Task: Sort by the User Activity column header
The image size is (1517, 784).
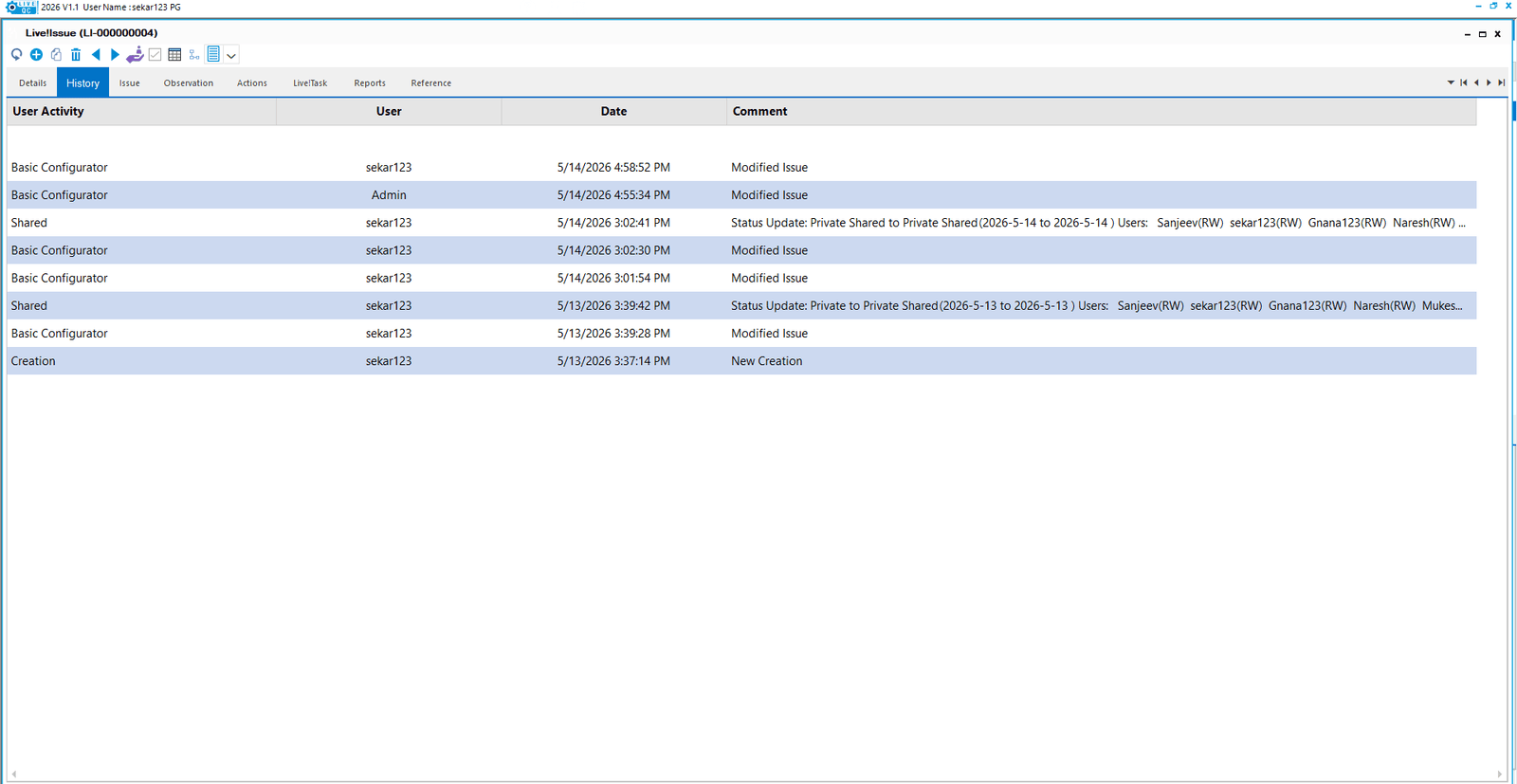Action: [141, 111]
